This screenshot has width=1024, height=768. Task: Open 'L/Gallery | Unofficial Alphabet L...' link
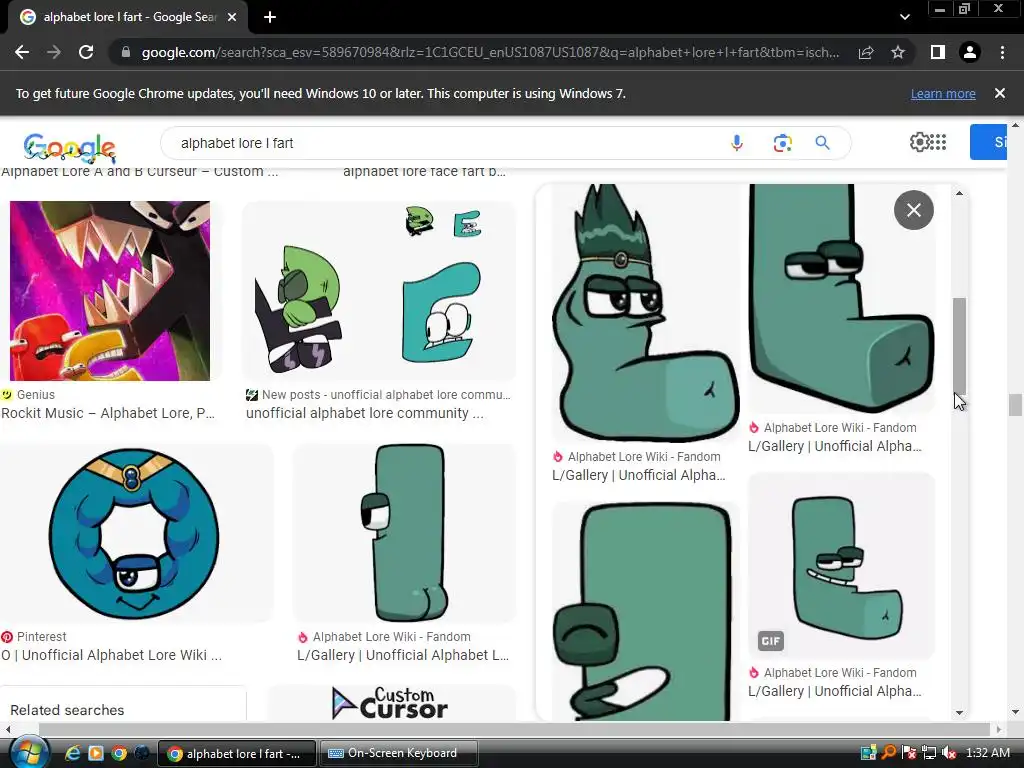tap(403, 655)
